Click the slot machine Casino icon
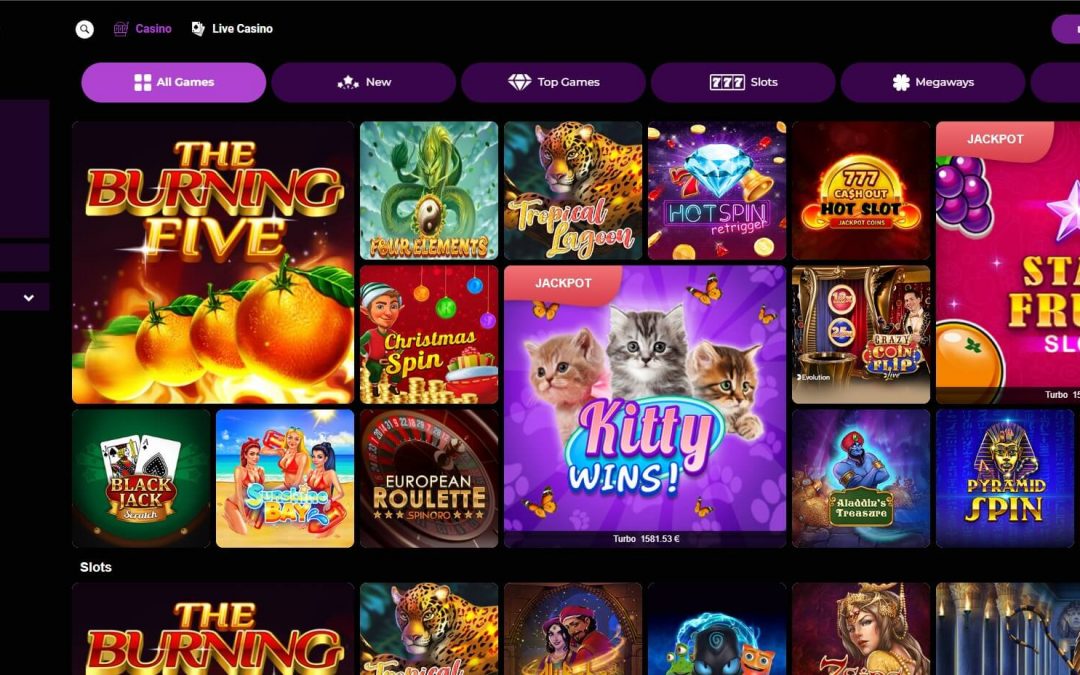This screenshot has height=675, width=1080. (121, 29)
